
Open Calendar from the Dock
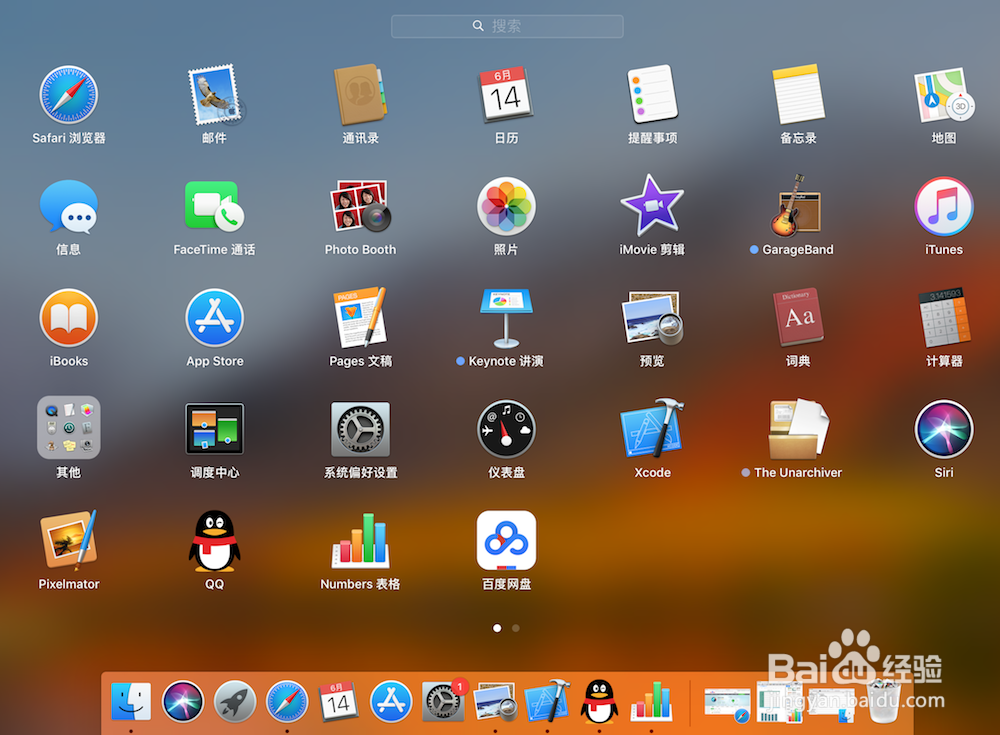339,701
